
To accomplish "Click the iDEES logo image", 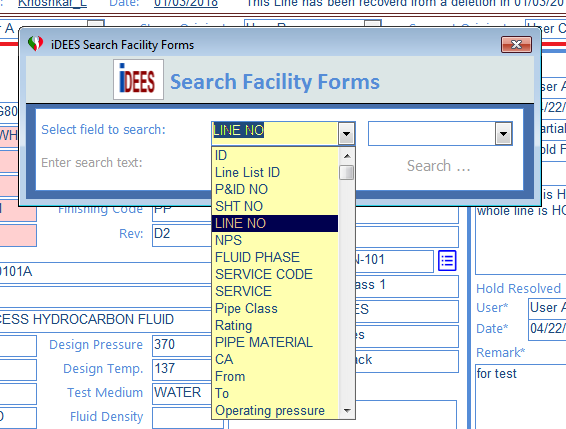I will 138,79.
